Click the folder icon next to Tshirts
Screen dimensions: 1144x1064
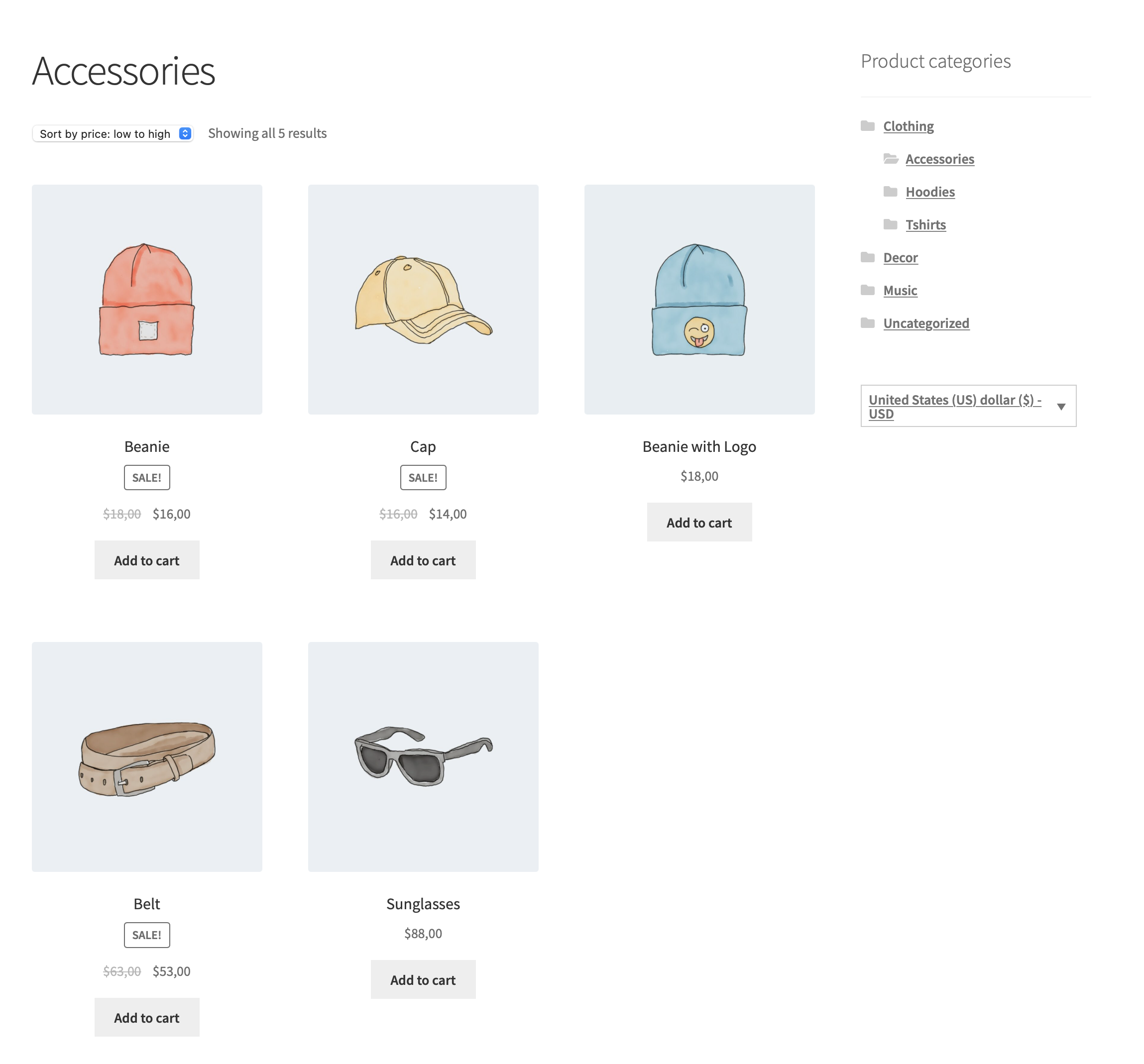pos(890,224)
